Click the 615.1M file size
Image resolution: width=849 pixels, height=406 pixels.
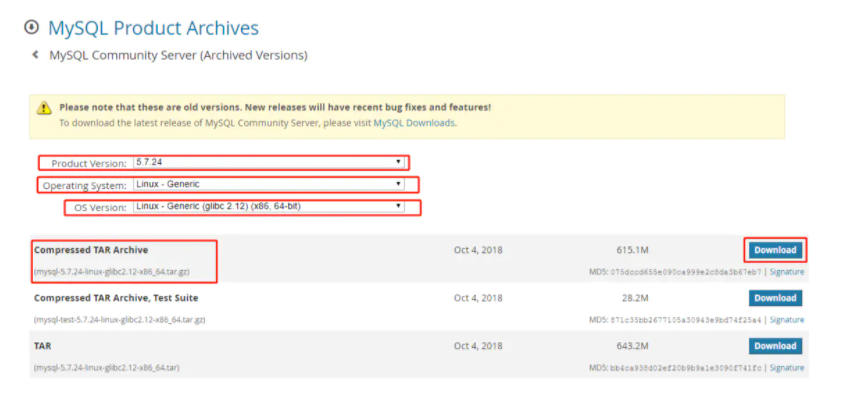pos(632,250)
